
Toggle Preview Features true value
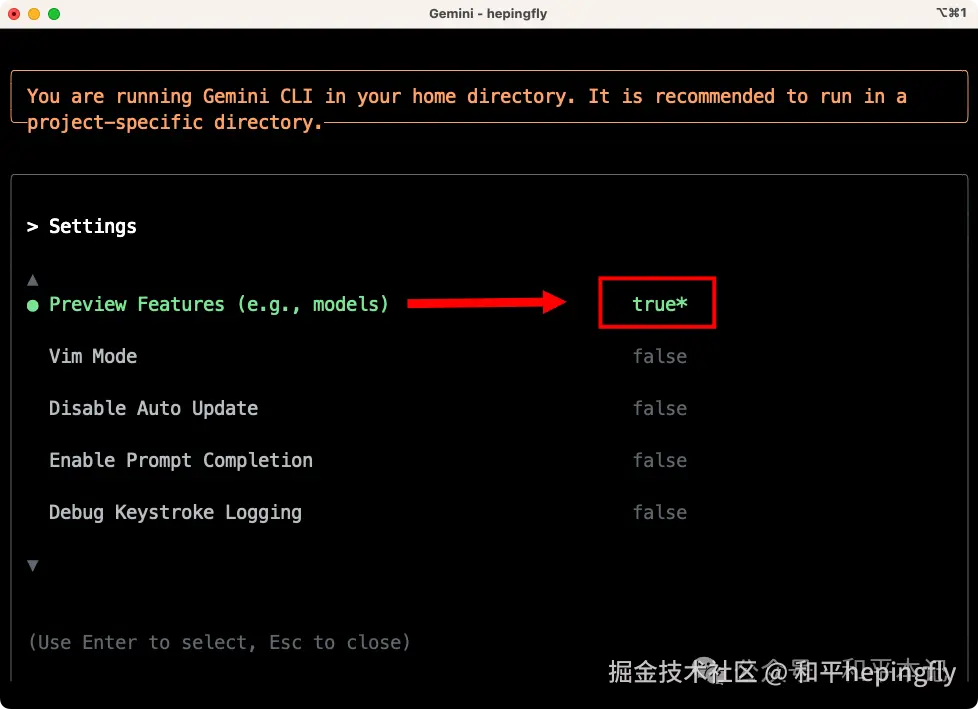tap(659, 304)
